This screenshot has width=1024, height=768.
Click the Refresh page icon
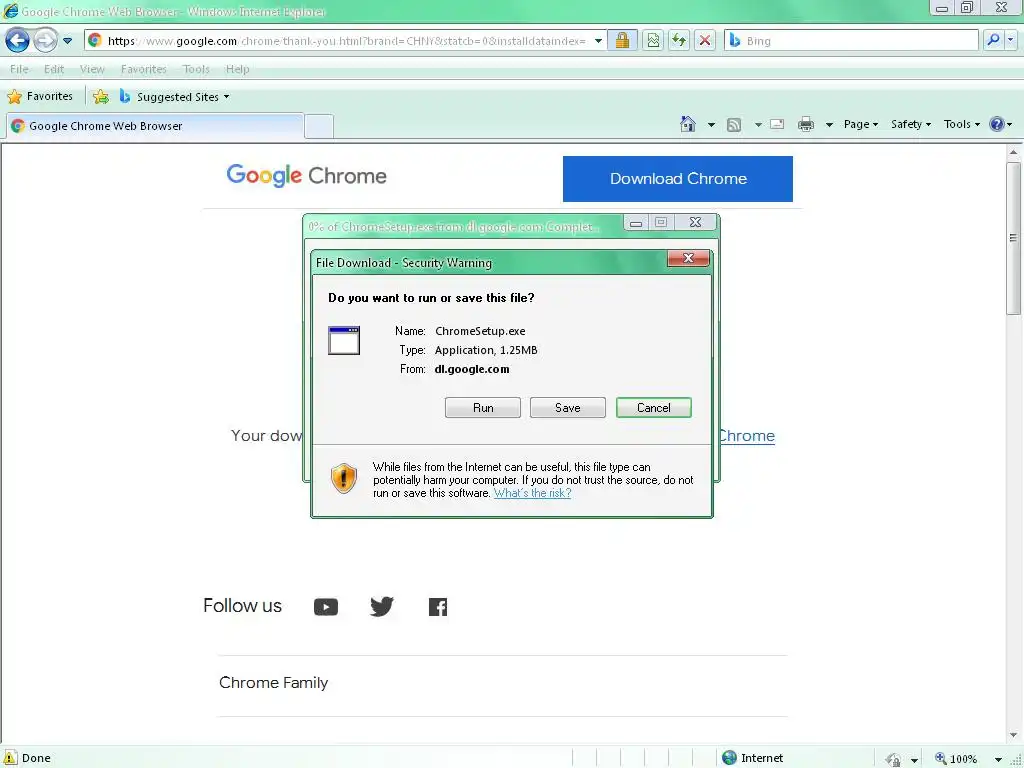pos(679,40)
